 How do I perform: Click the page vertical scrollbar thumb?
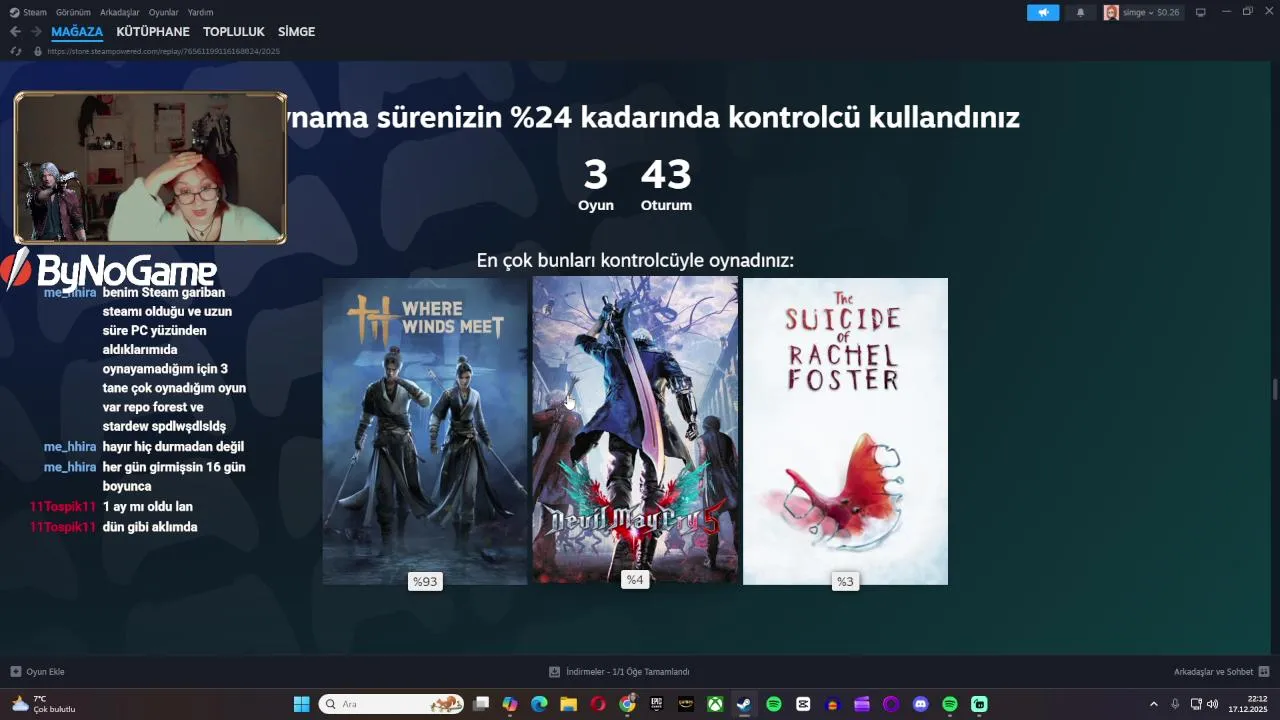pyautogui.click(x=1274, y=388)
